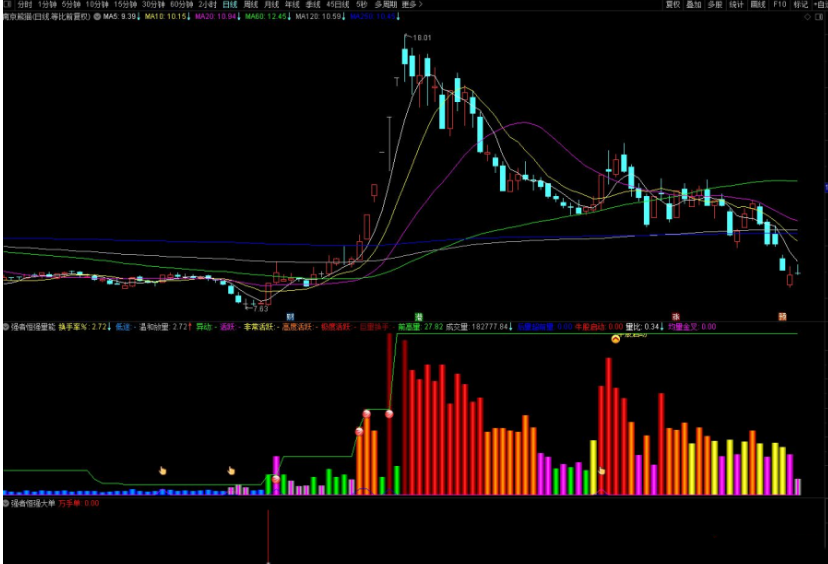
Task: Click the blue MA250 indicator label
Action: pyautogui.click(x=375, y=17)
